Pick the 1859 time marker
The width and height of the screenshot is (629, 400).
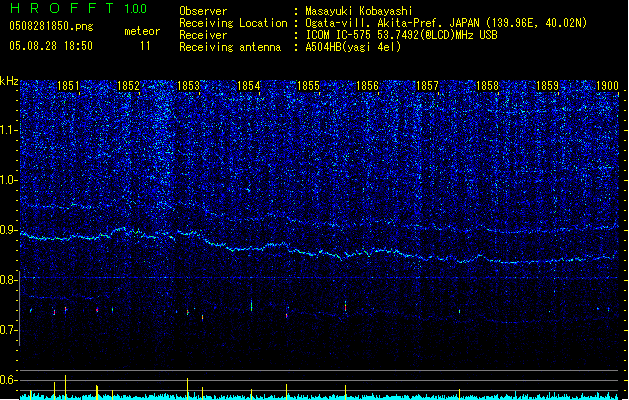547,87
